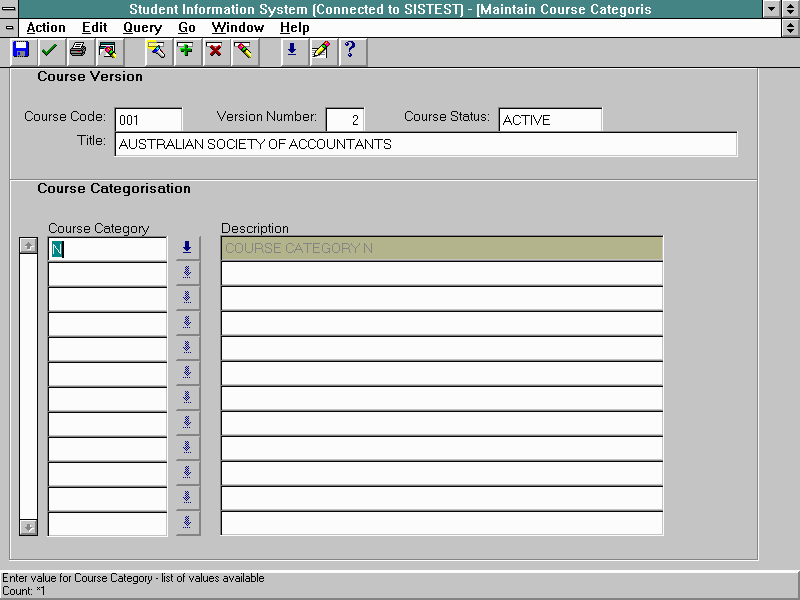Click the Save disk icon in toolbar
The image size is (800, 600).
[21, 50]
